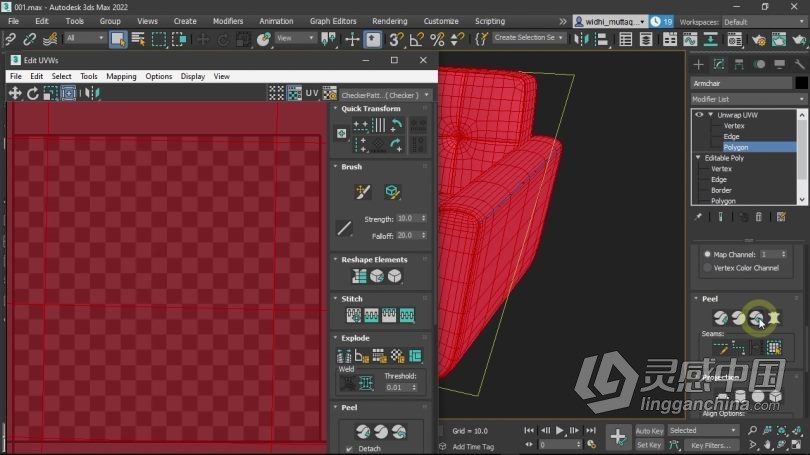Open the Tools menu in Edit UVWs
810x455 pixels.
pos(88,76)
